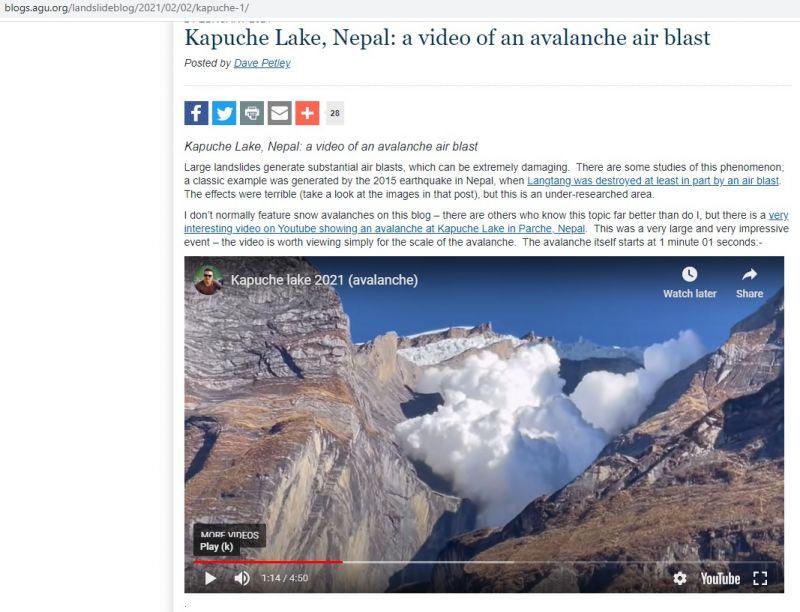This screenshot has height=612, width=800.
Task: Mute the video volume speaker icon
Action: (242, 578)
